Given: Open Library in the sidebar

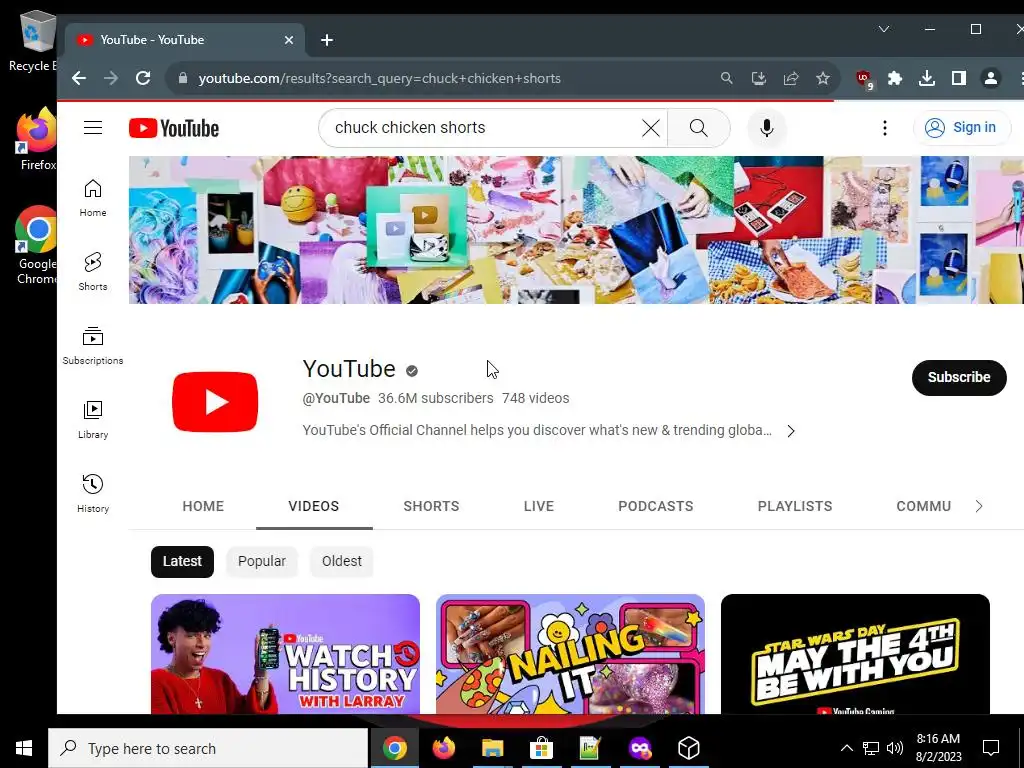Looking at the screenshot, I should point(93,420).
